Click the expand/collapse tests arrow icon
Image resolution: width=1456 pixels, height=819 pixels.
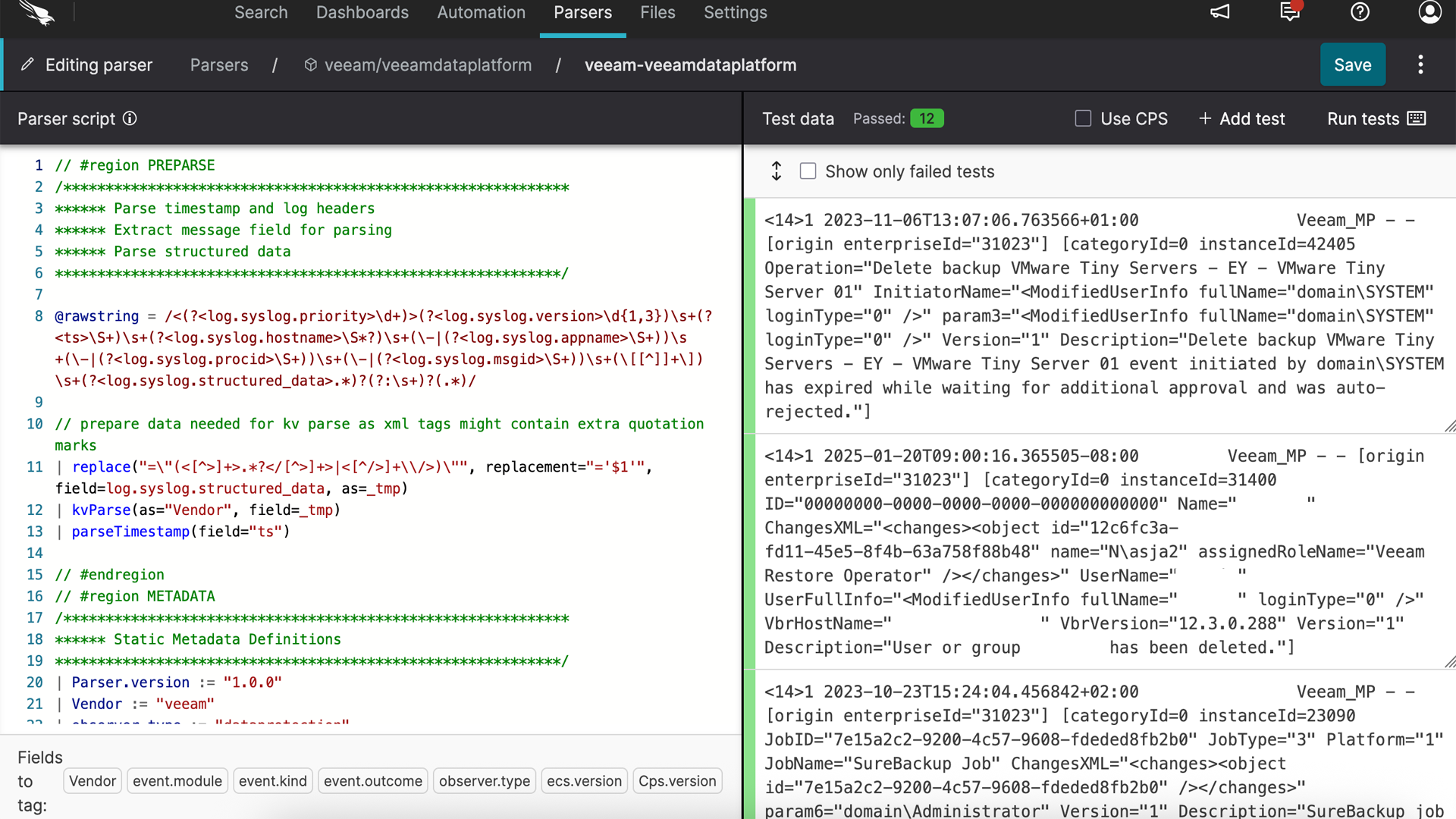[776, 171]
